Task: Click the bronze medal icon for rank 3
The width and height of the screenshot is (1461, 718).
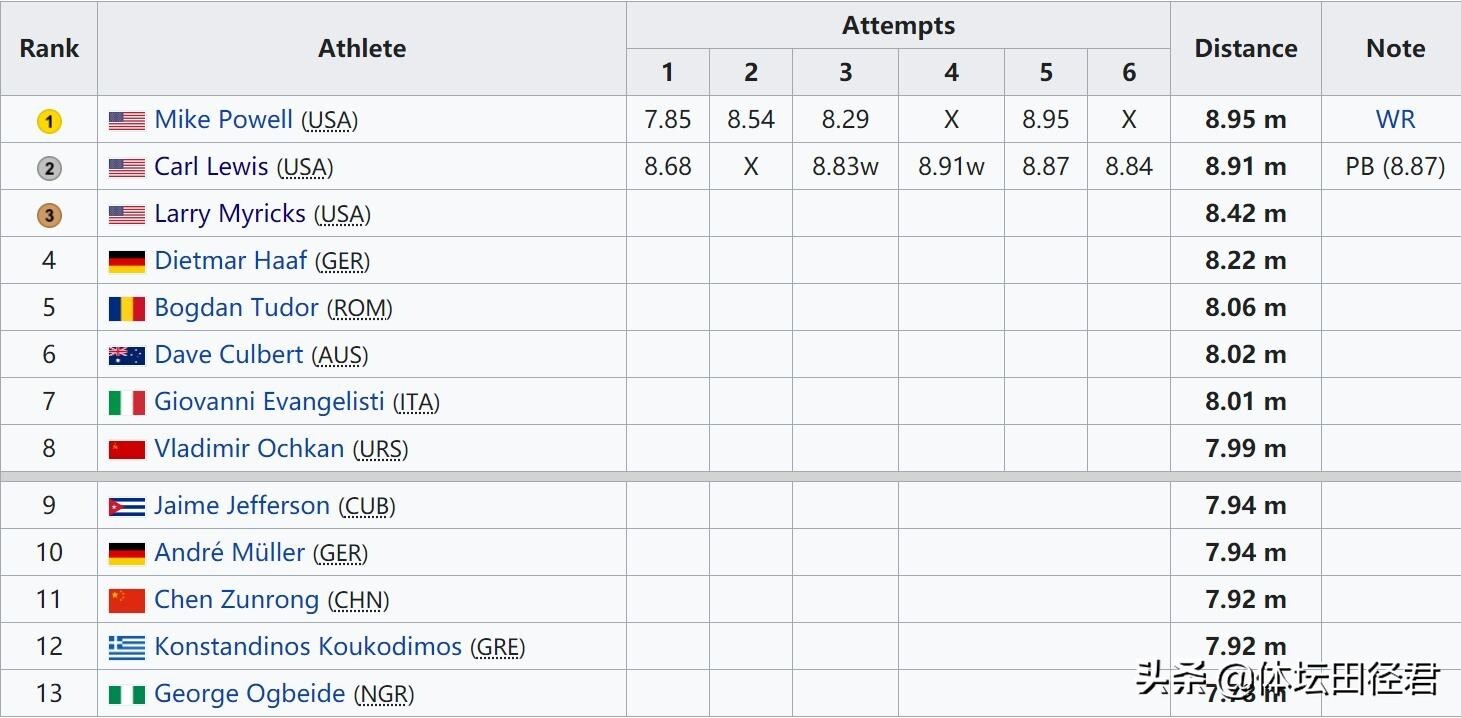Action: pos(49,215)
